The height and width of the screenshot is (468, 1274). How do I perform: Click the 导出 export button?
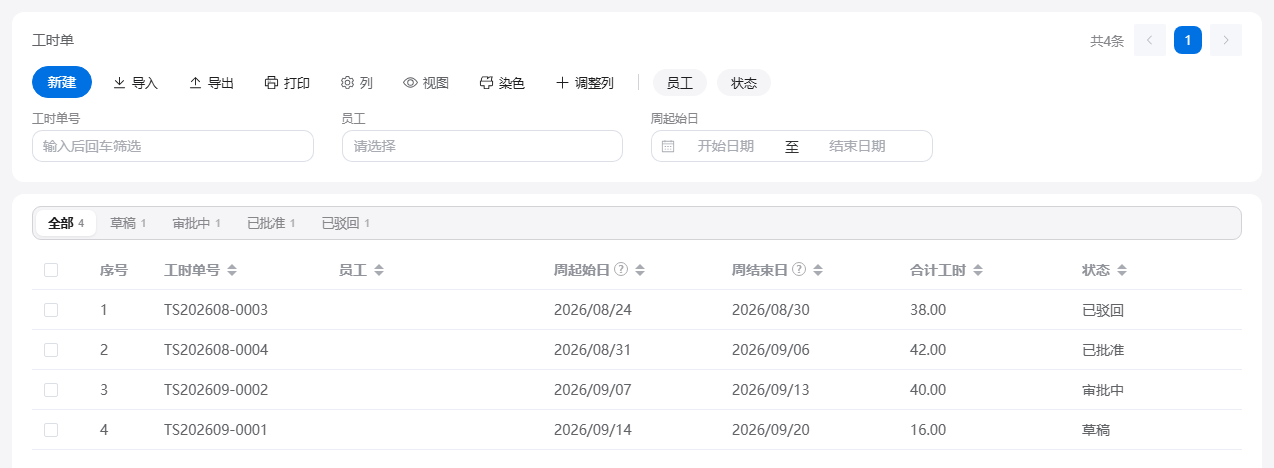pos(211,83)
